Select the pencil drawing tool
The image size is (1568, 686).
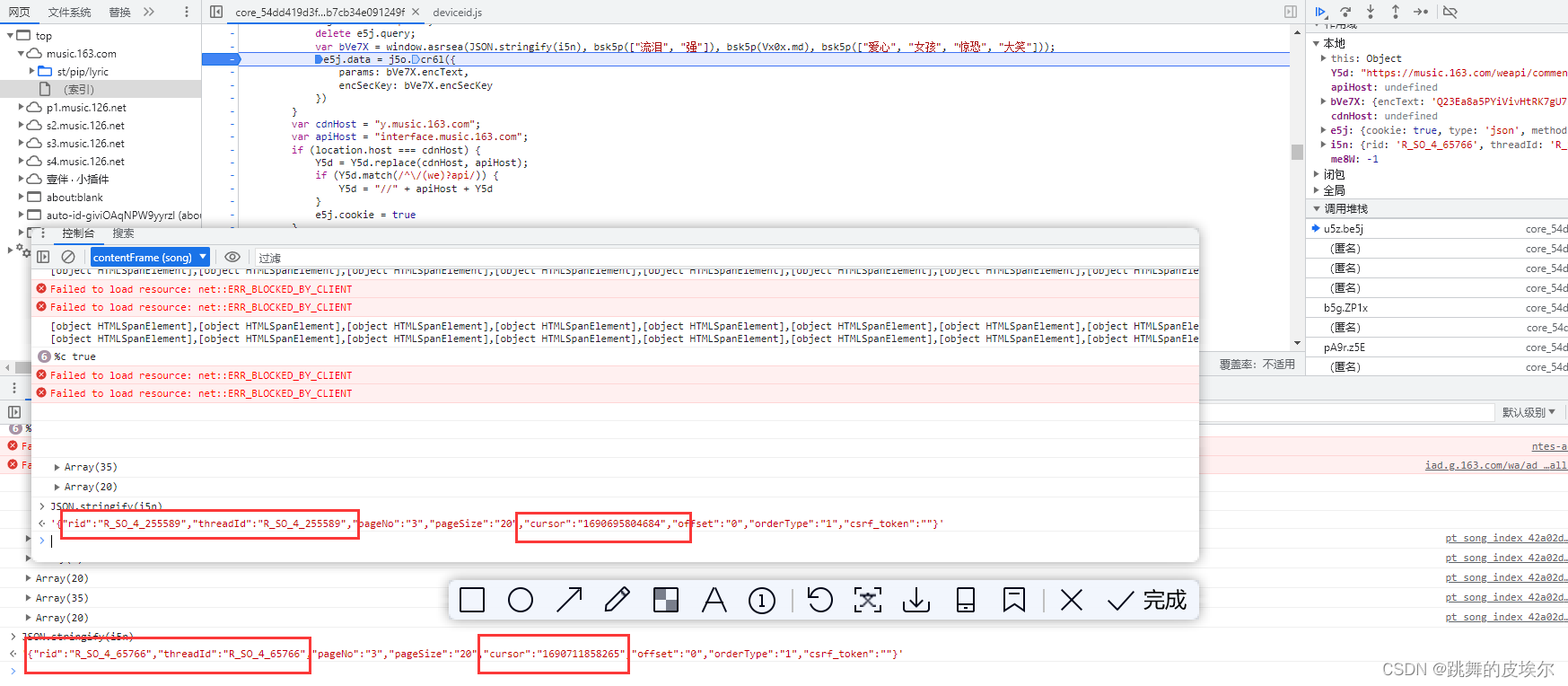[x=618, y=600]
